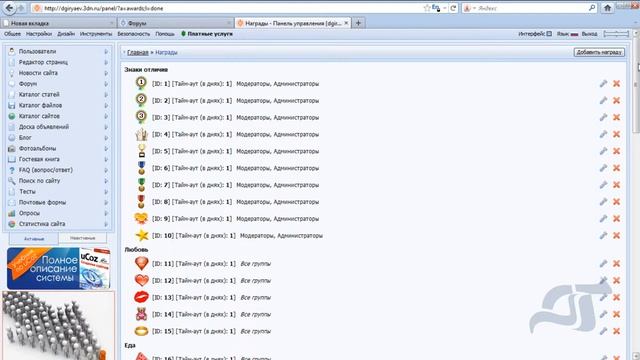Select the Активные modules tab

click(x=34, y=238)
